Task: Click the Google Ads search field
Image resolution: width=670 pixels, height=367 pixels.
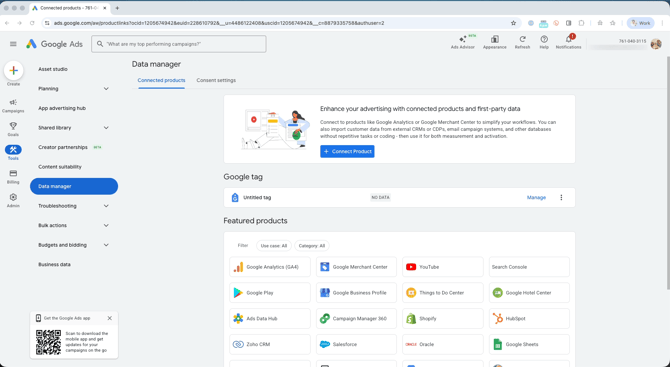Action: (179, 44)
